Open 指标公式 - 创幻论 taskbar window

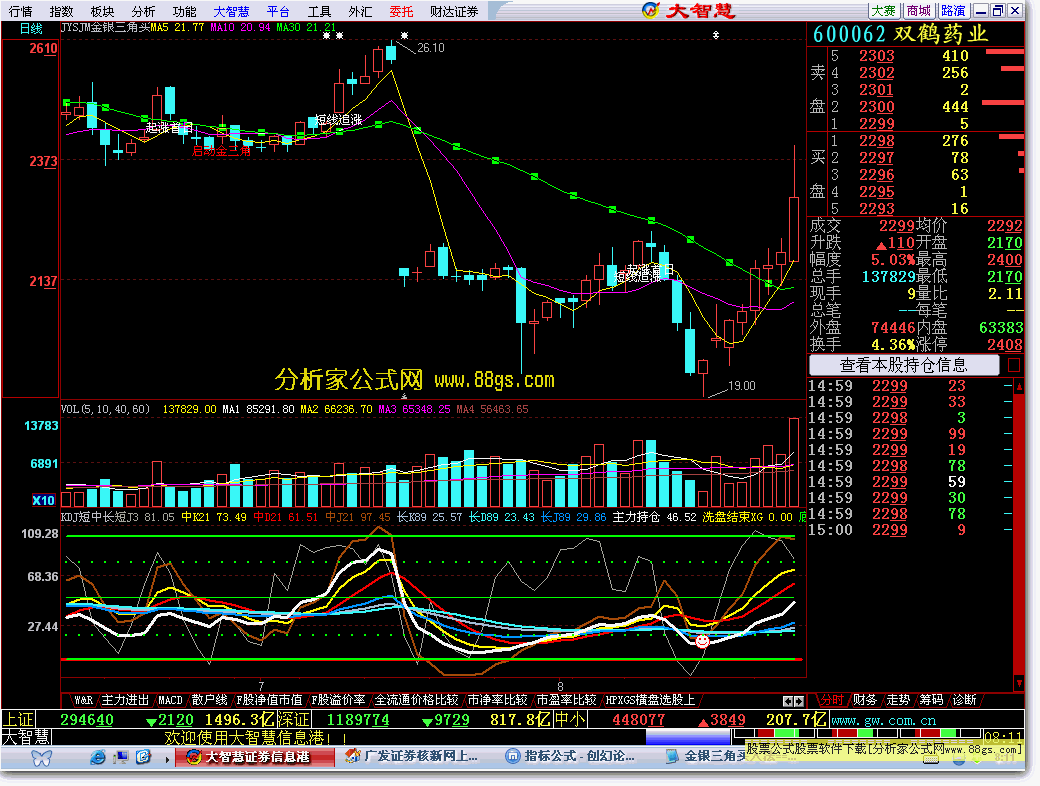tap(570, 757)
